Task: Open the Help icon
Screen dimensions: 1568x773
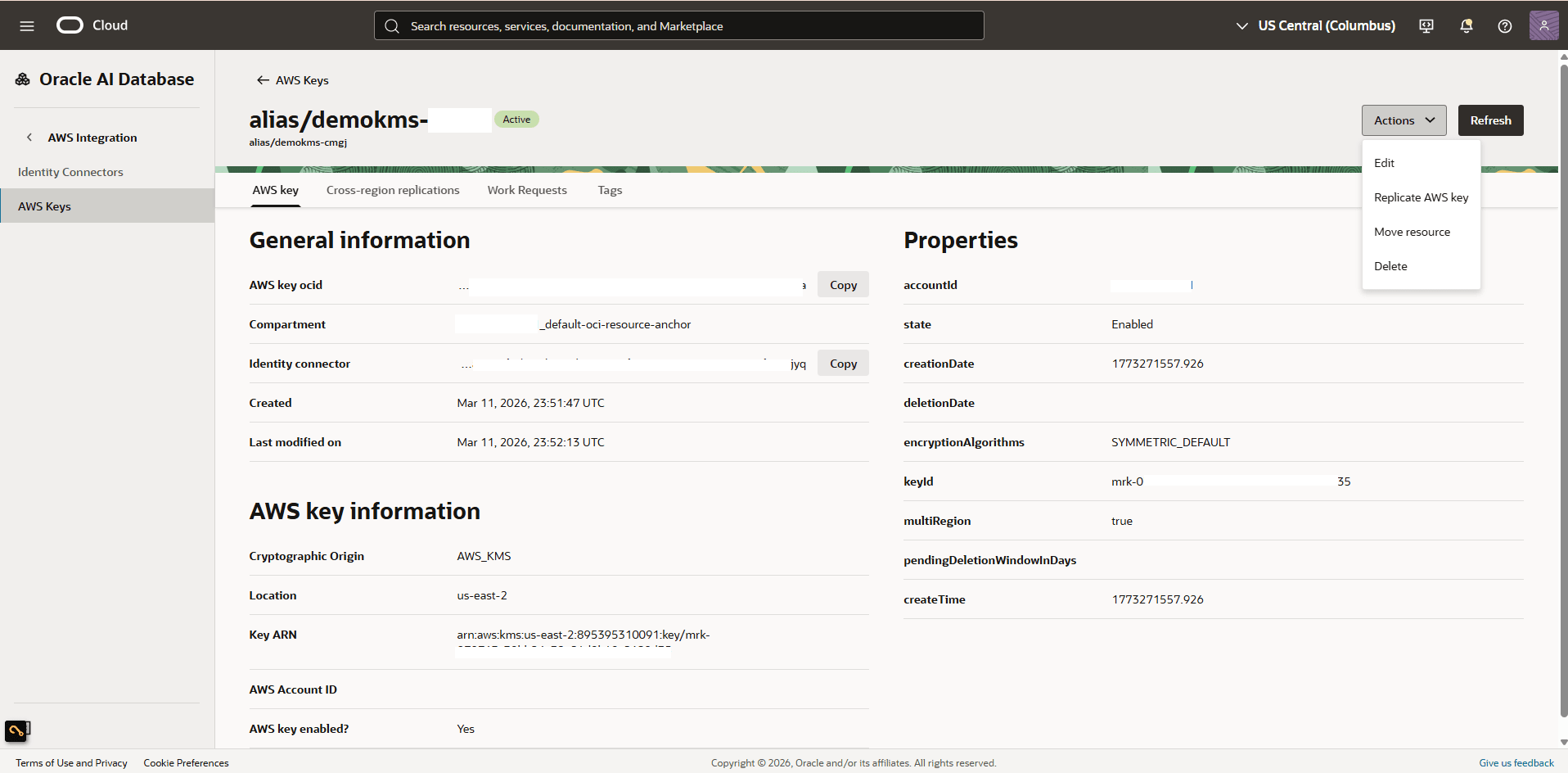Action: pyautogui.click(x=1504, y=25)
